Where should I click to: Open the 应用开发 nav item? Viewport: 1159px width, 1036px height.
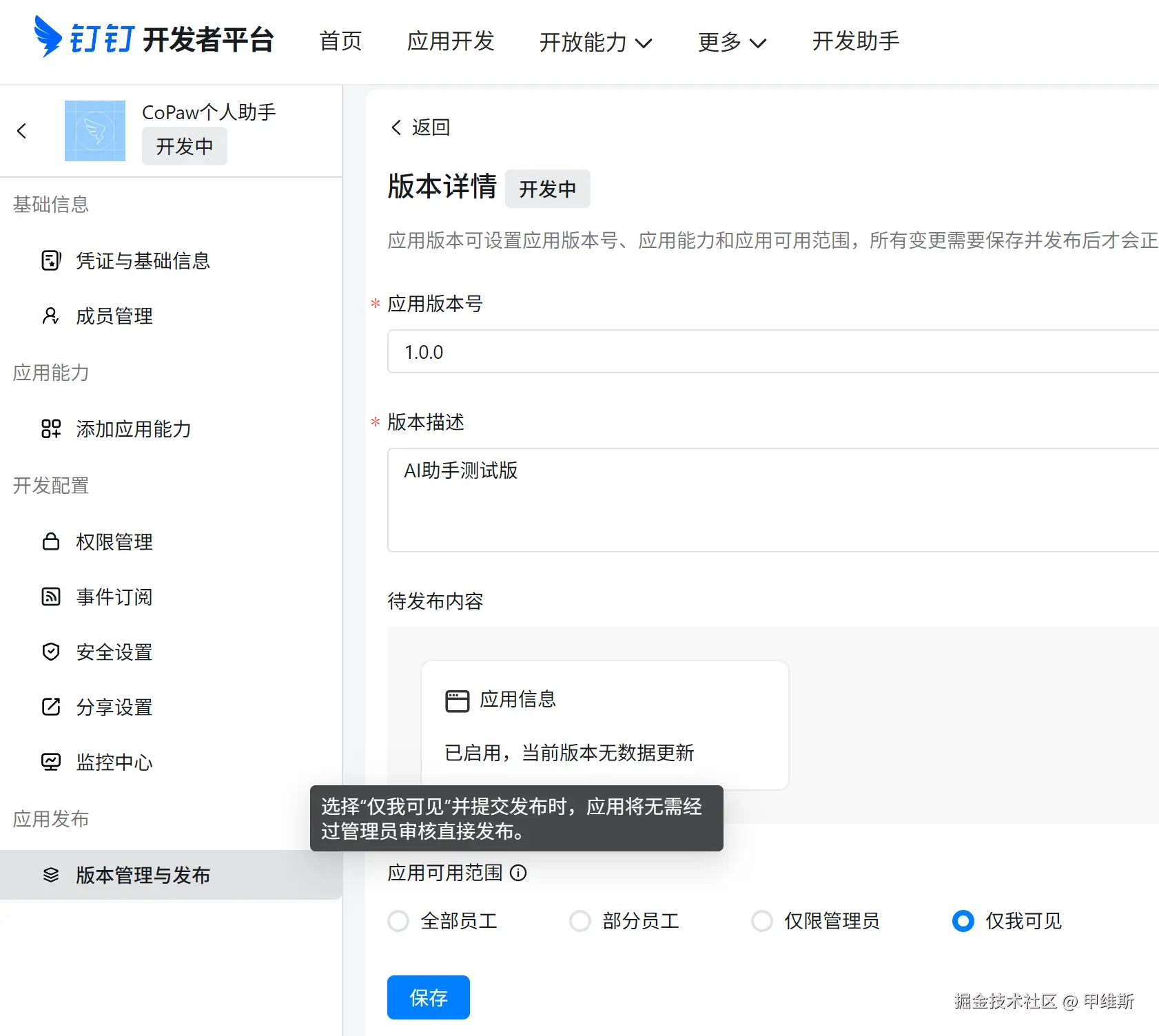(x=451, y=41)
